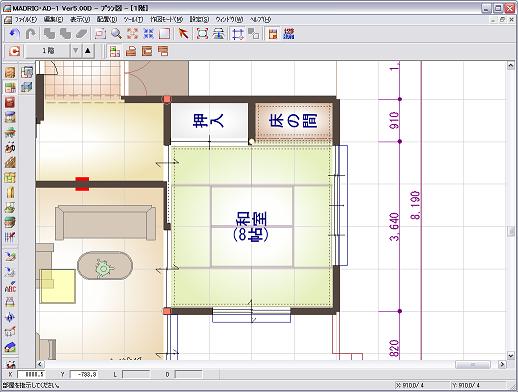Image resolution: width=518 pixels, height=392 pixels.
Task: Toggle the blue dimension grid icon
Action: point(238,34)
